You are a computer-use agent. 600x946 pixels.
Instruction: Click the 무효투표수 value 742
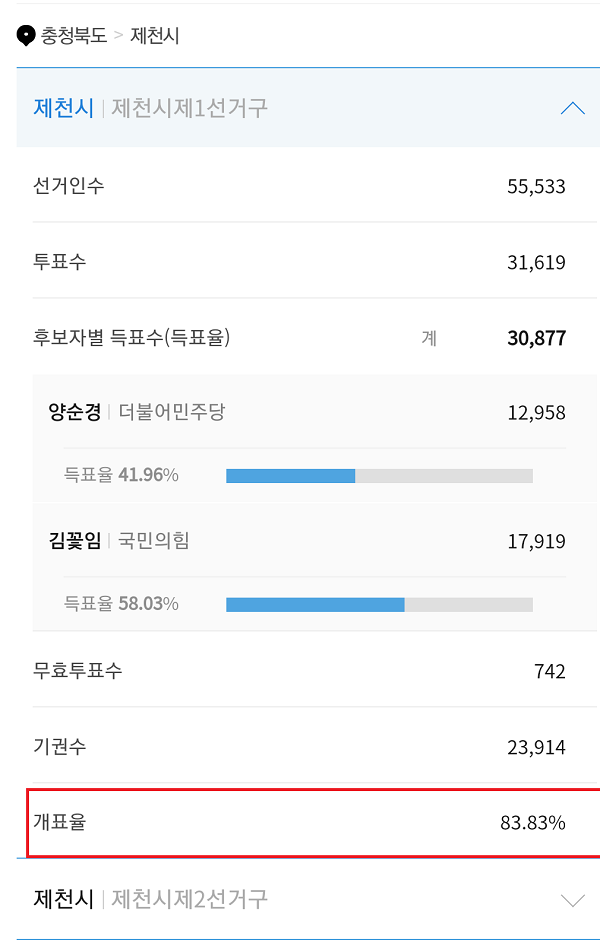coord(550,671)
